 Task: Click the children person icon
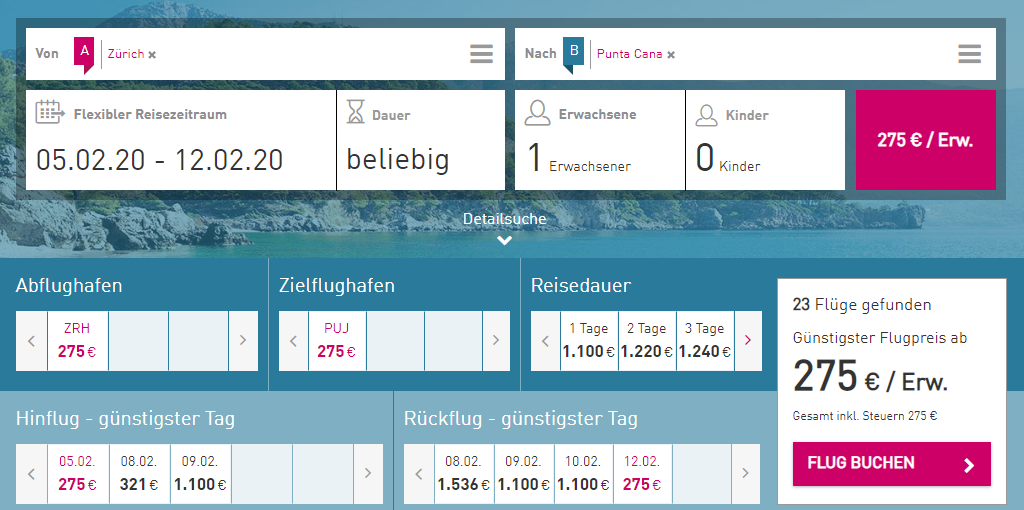(707, 113)
